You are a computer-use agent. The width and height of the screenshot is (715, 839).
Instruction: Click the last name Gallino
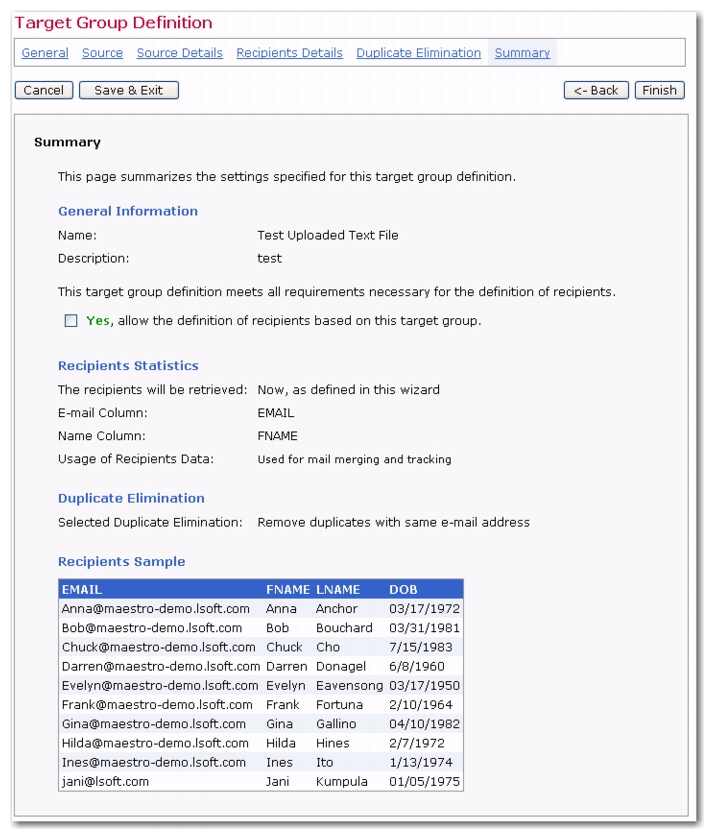(336, 724)
